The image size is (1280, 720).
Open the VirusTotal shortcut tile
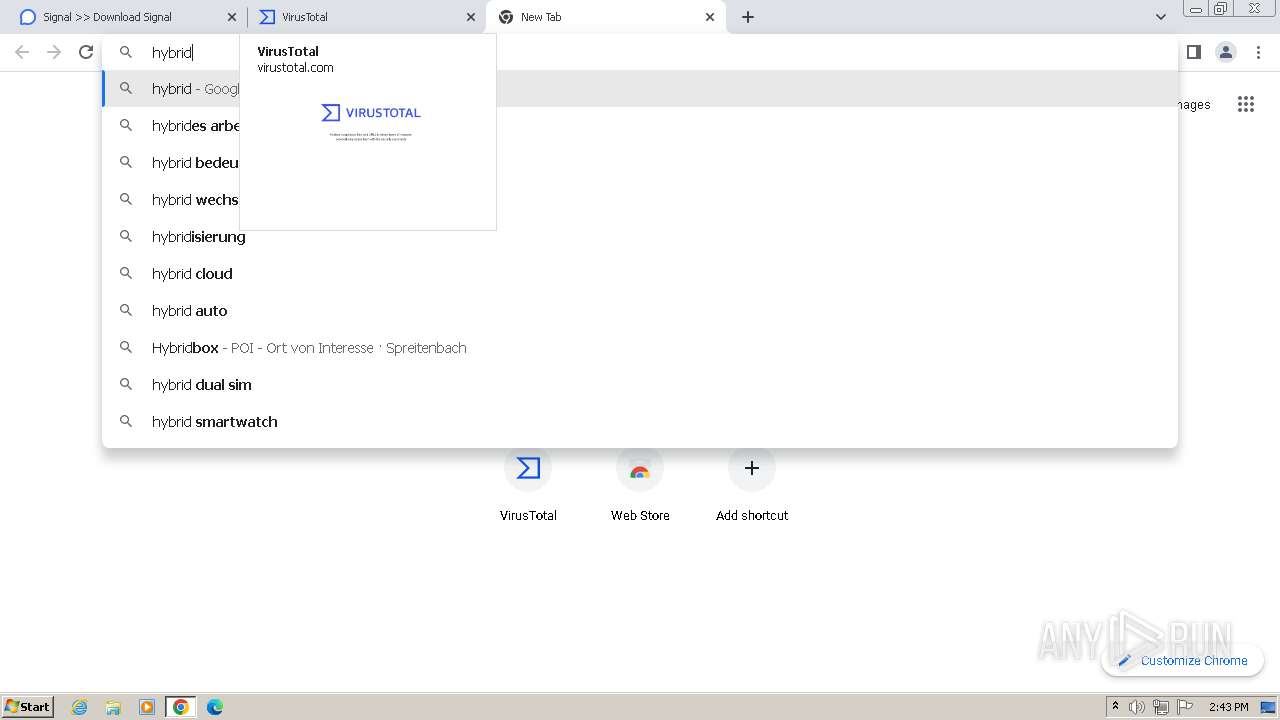(528, 486)
